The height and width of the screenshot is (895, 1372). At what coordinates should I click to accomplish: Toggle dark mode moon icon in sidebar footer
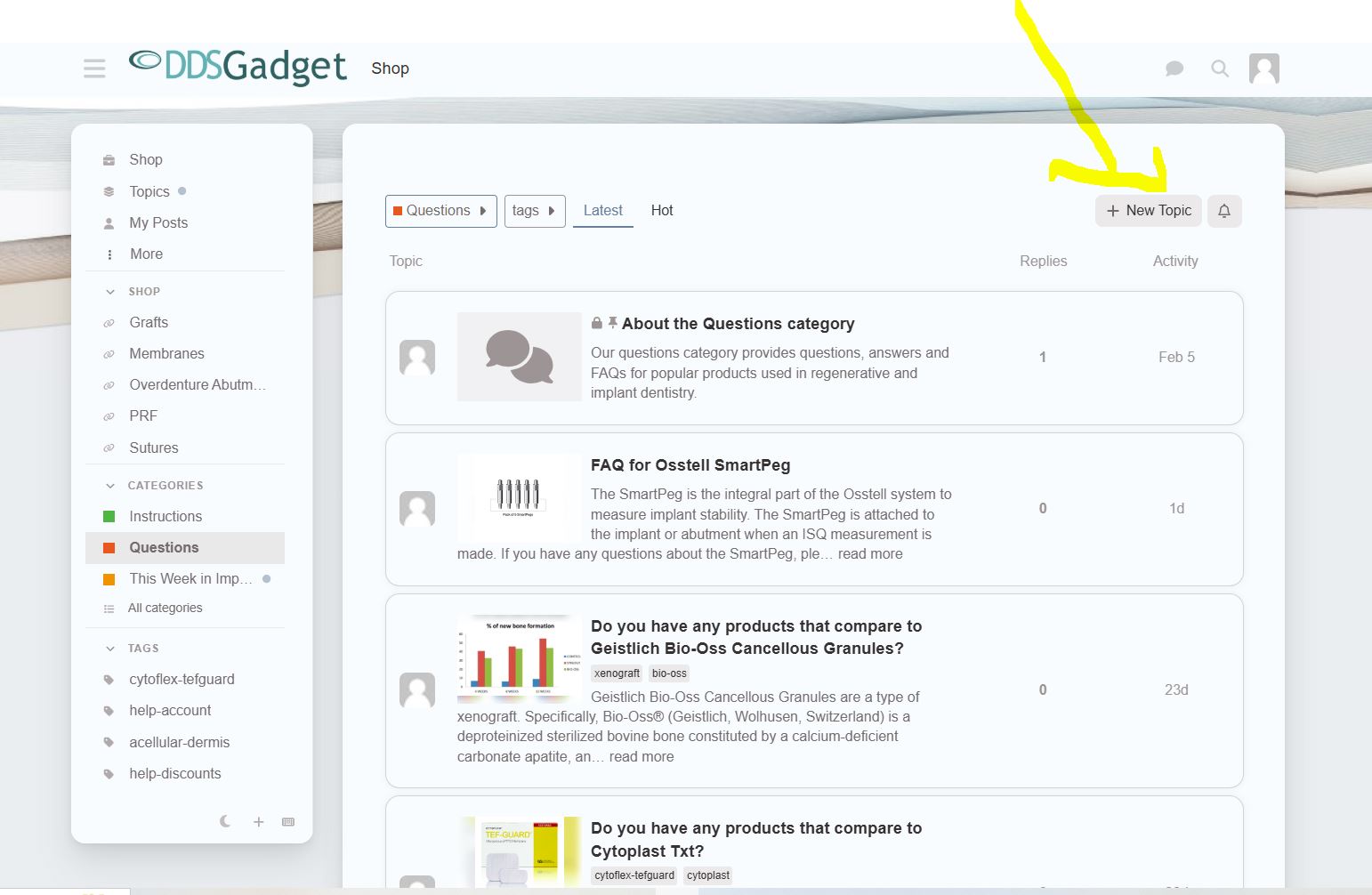[x=225, y=821]
